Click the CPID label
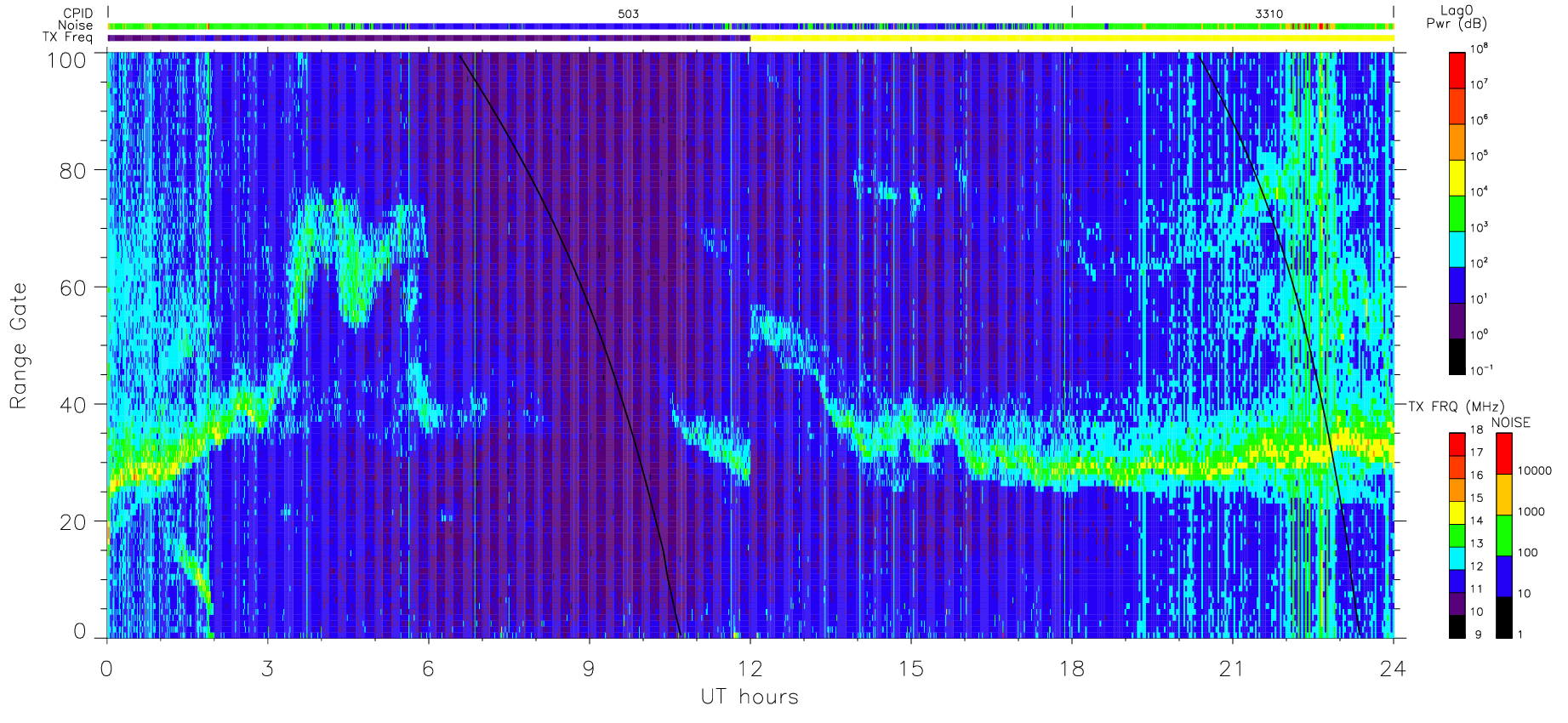The height and width of the screenshot is (723, 1568). tap(78, 14)
